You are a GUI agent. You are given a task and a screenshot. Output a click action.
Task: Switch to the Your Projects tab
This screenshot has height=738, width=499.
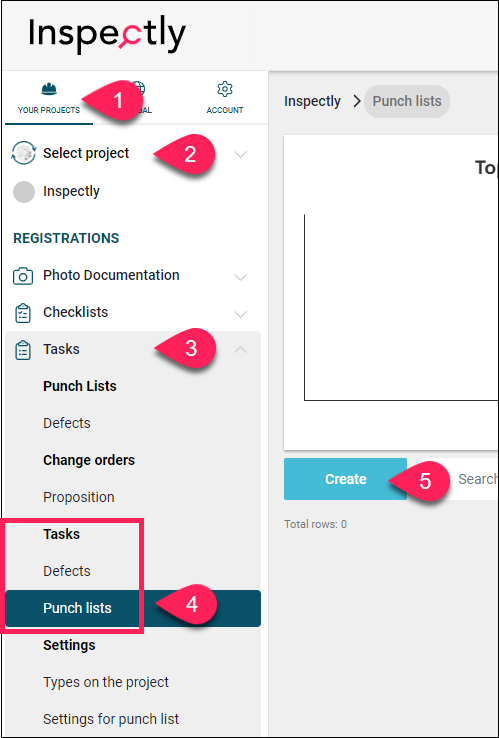pyautogui.click(x=49, y=99)
